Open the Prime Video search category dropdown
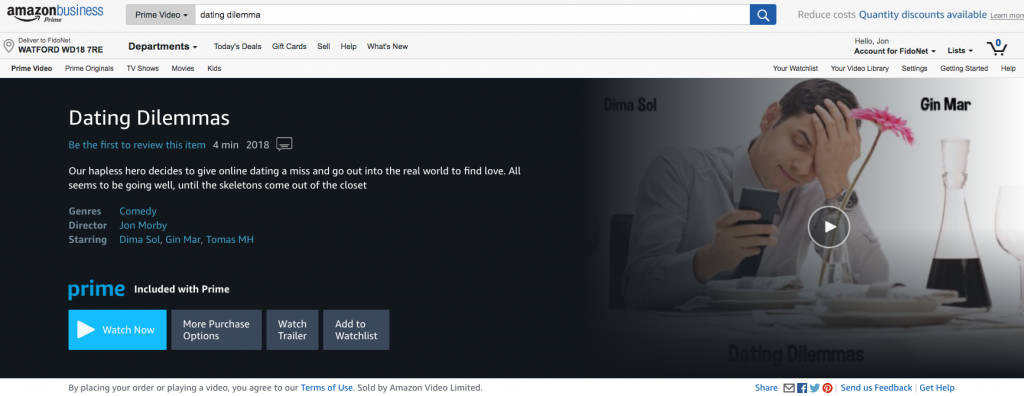This screenshot has height=396, width=1024. pos(161,14)
